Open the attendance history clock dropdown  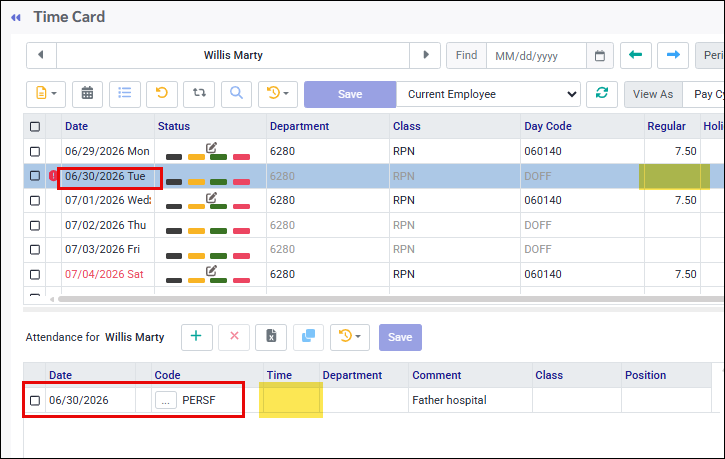350,337
